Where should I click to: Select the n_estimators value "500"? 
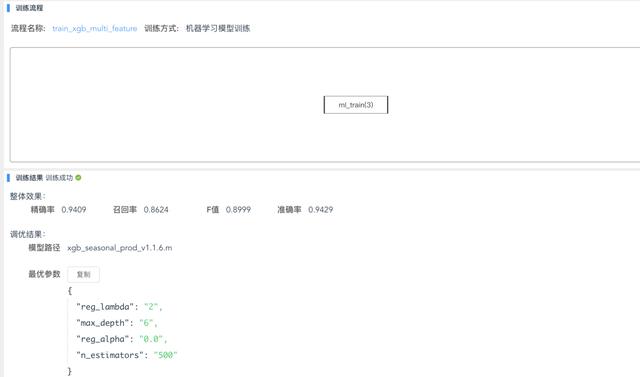tap(165, 355)
